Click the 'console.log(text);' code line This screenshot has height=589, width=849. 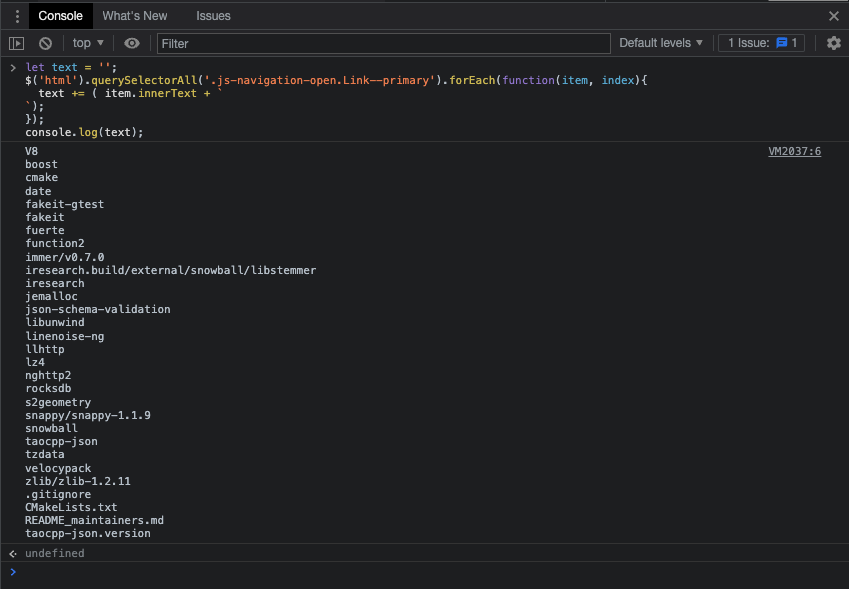tap(84, 132)
